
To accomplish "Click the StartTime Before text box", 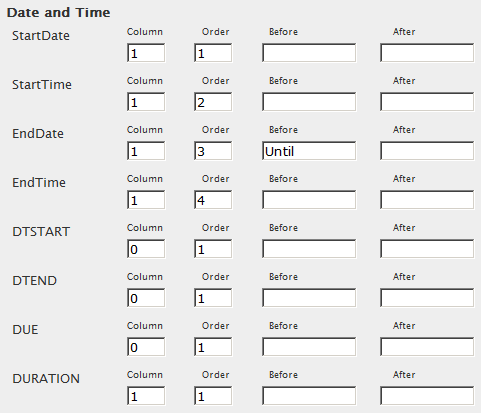I will pos(309,102).
